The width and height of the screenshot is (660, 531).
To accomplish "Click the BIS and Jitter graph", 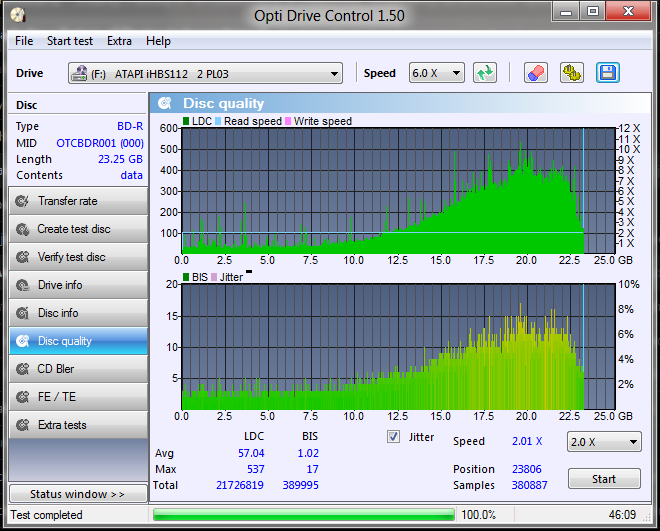I will coord(398,347).
